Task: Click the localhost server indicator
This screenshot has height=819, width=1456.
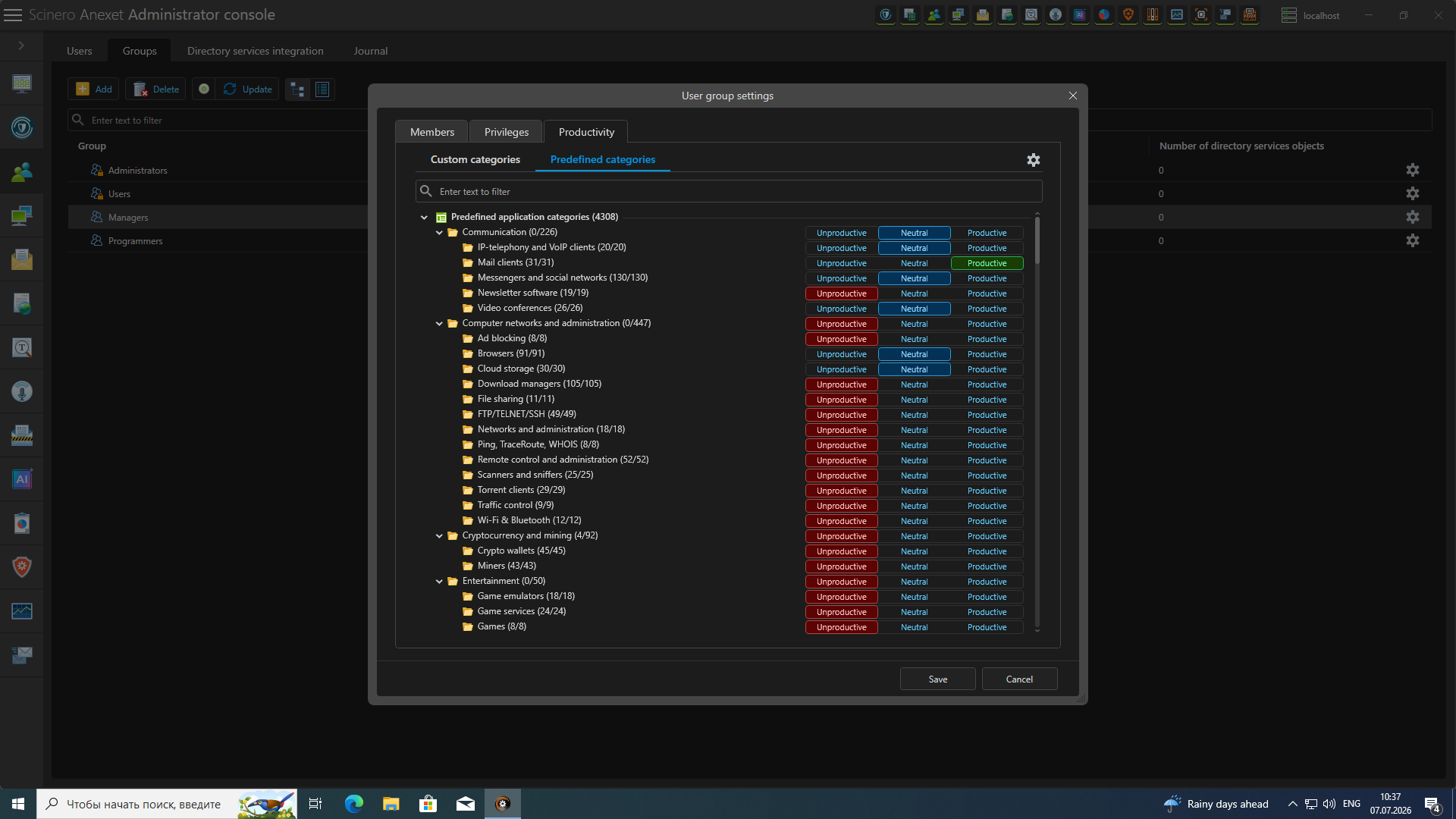Action: pos(1310,15)
